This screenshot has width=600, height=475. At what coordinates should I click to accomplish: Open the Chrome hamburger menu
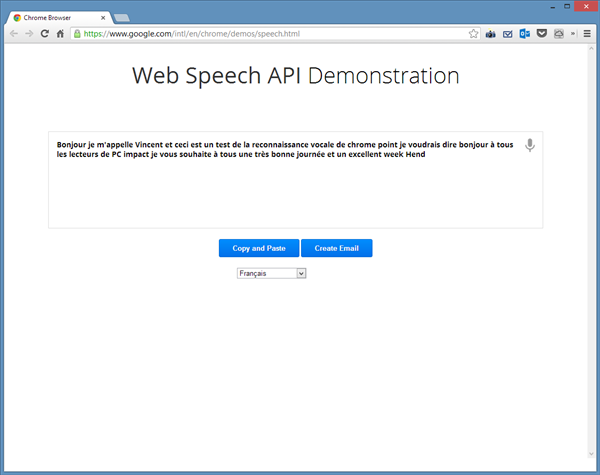click(587, 34)
